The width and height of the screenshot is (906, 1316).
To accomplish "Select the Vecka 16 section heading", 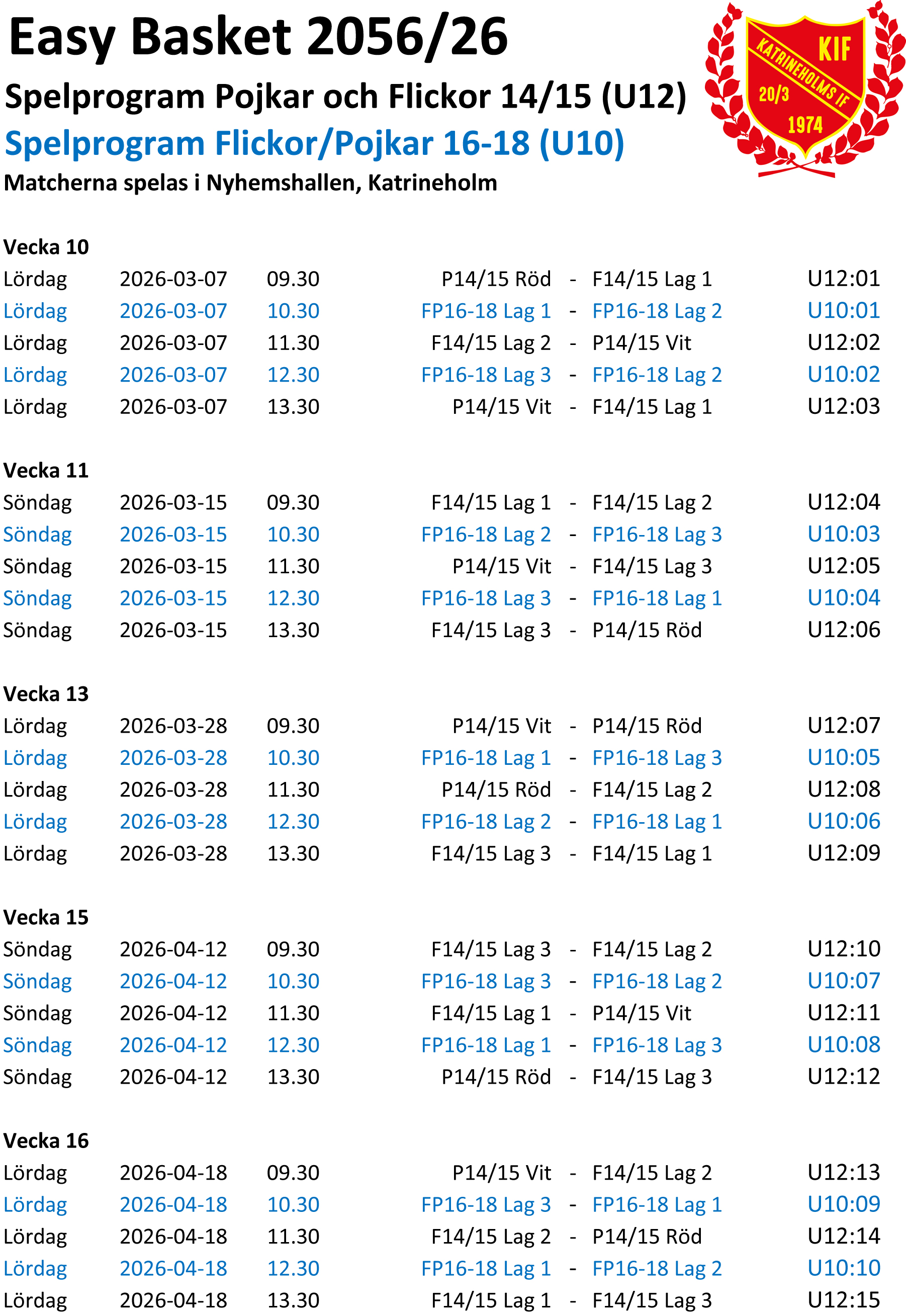I will 46,1140.
